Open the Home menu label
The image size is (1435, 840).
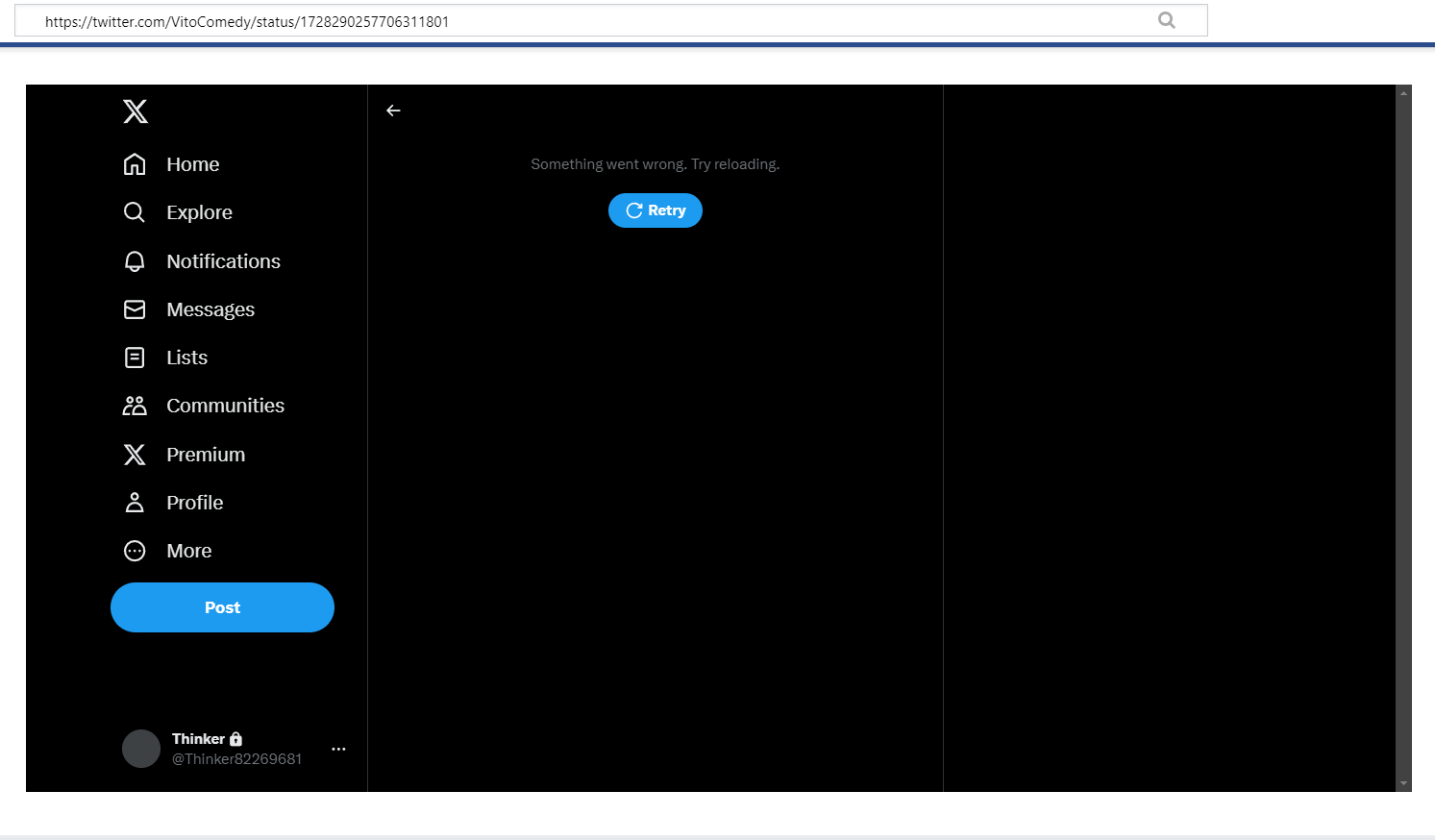point(193,164)
